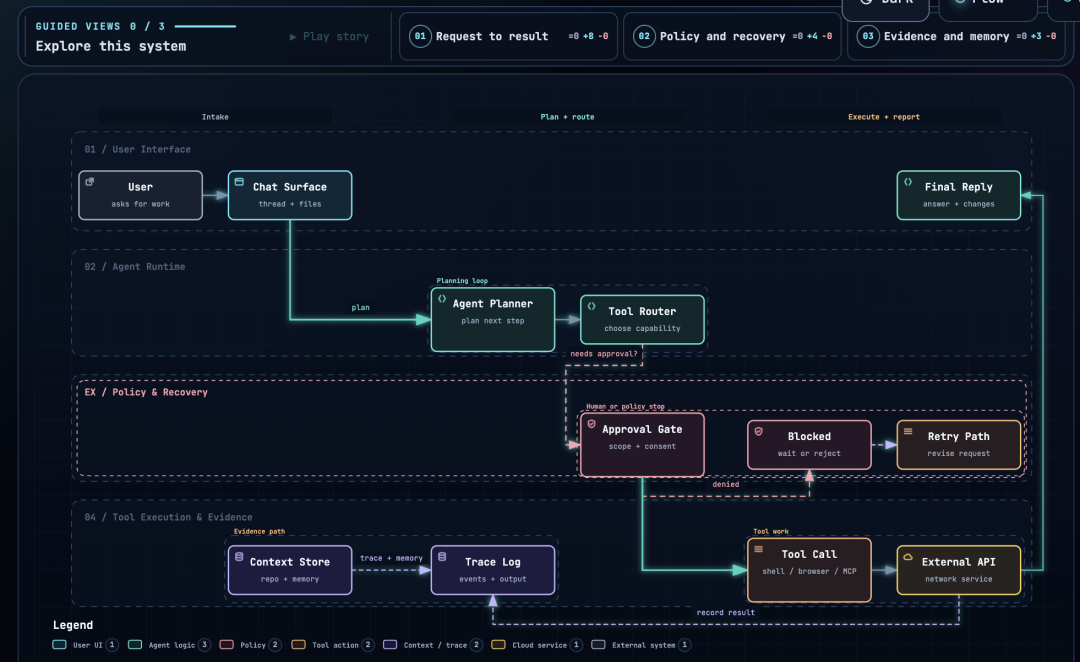Click the 'needs approval?' edge label

(604, 354)
